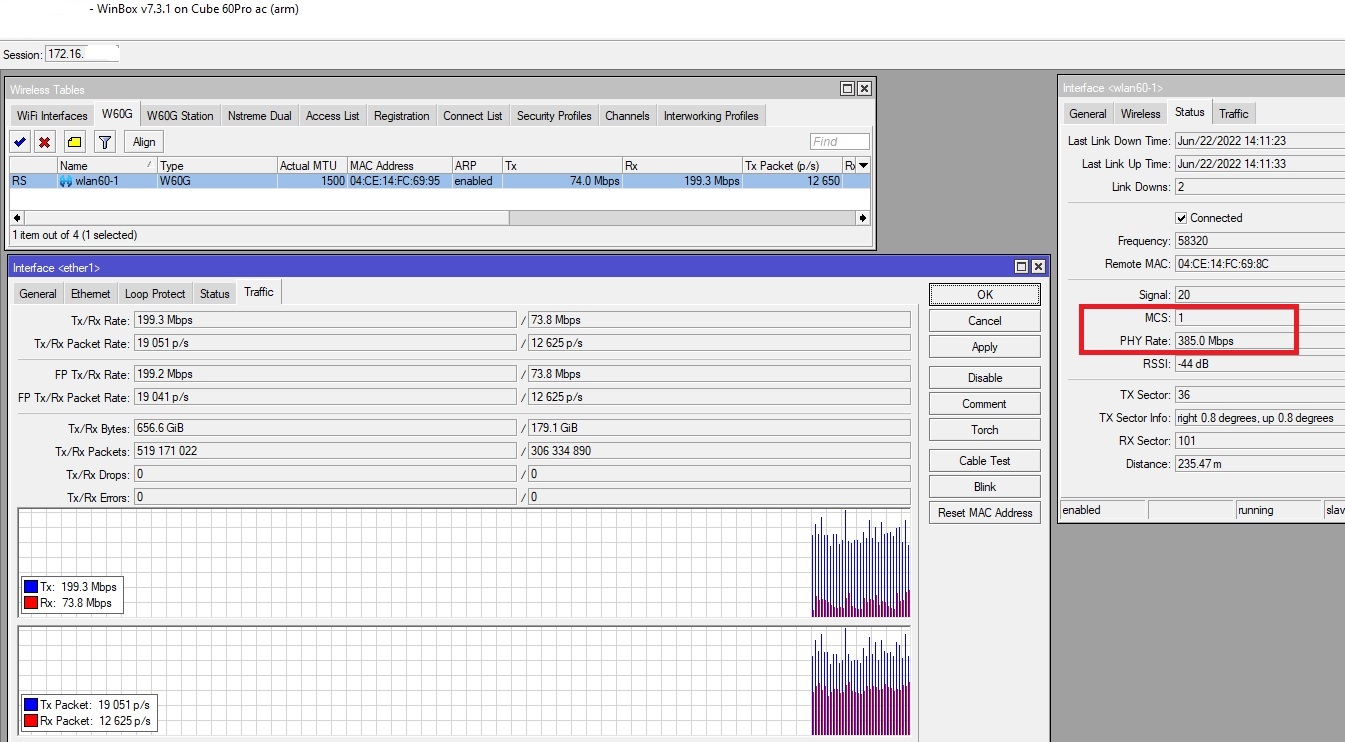Image resolution: width=1345 pixels, height=742 pixels.
Task: Click the Reset MAC Address button
Action: tap(984, 513)
